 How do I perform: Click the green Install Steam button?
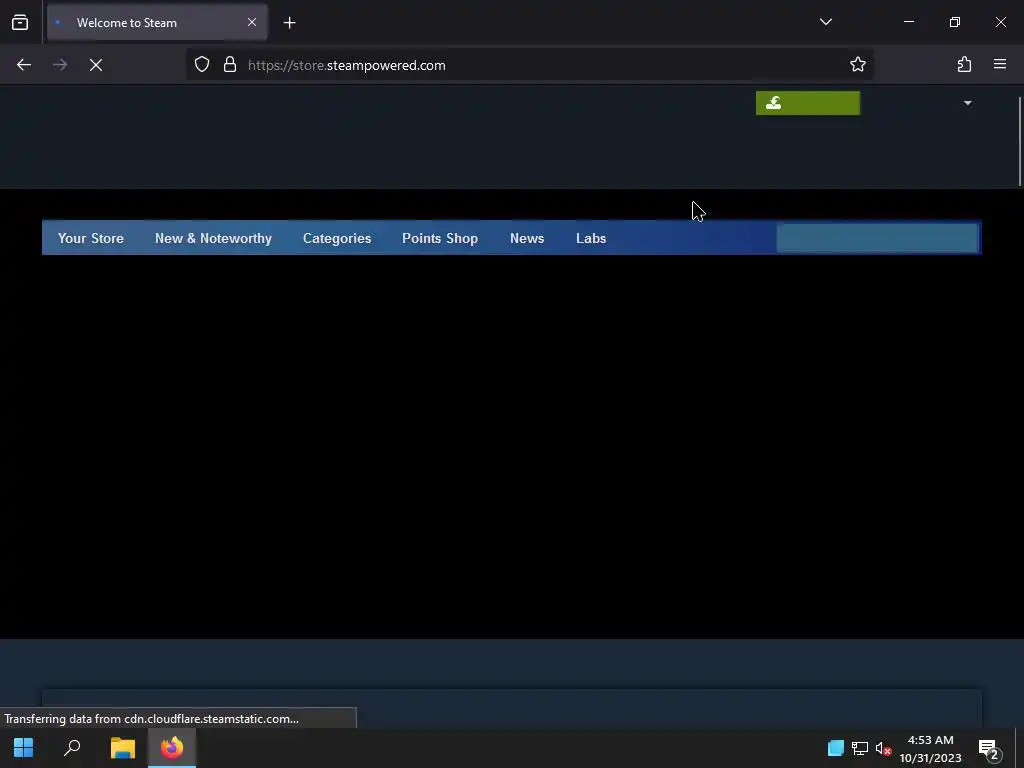point(808,103)
